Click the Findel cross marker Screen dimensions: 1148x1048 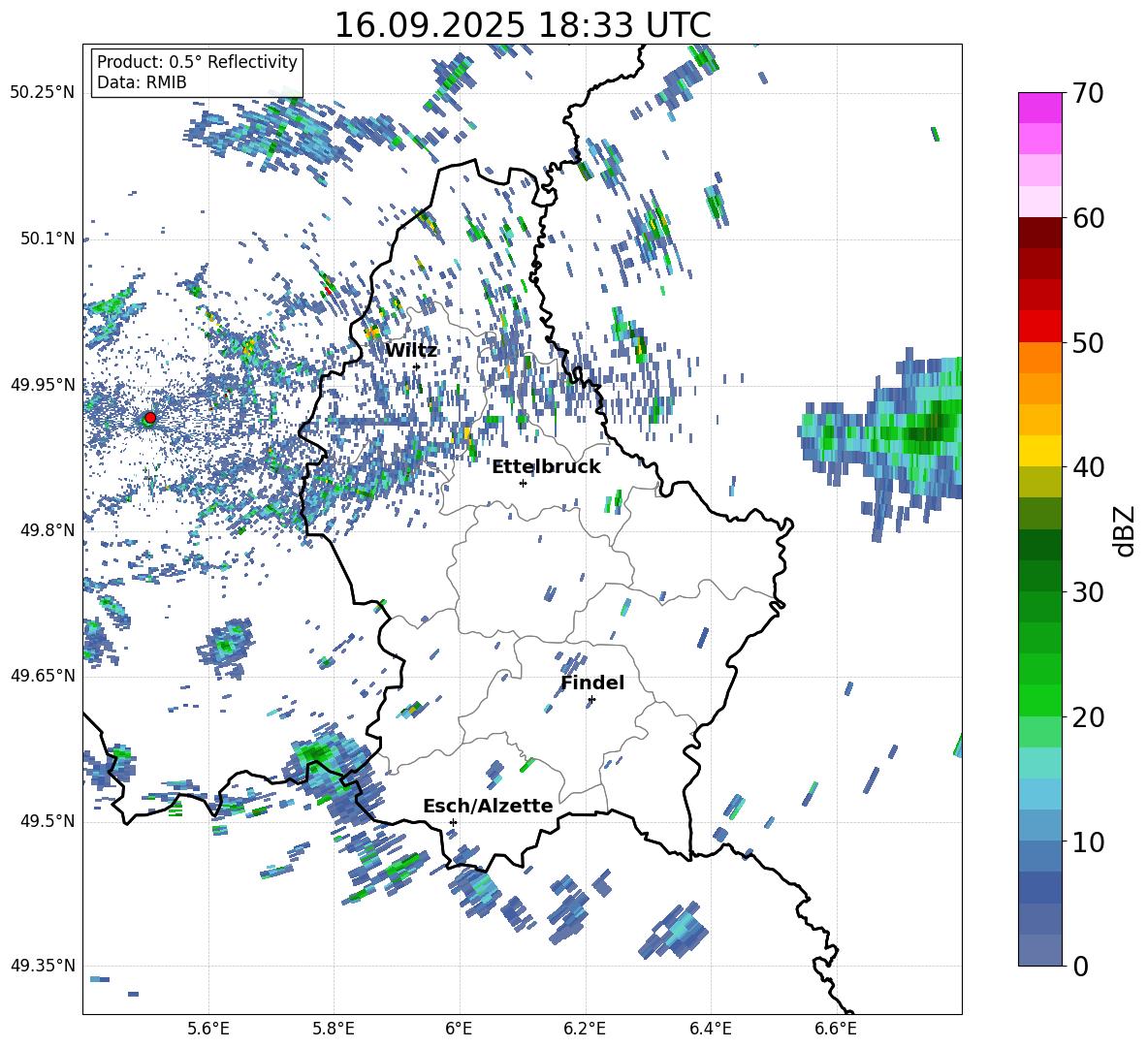click(x=591, y=700)
